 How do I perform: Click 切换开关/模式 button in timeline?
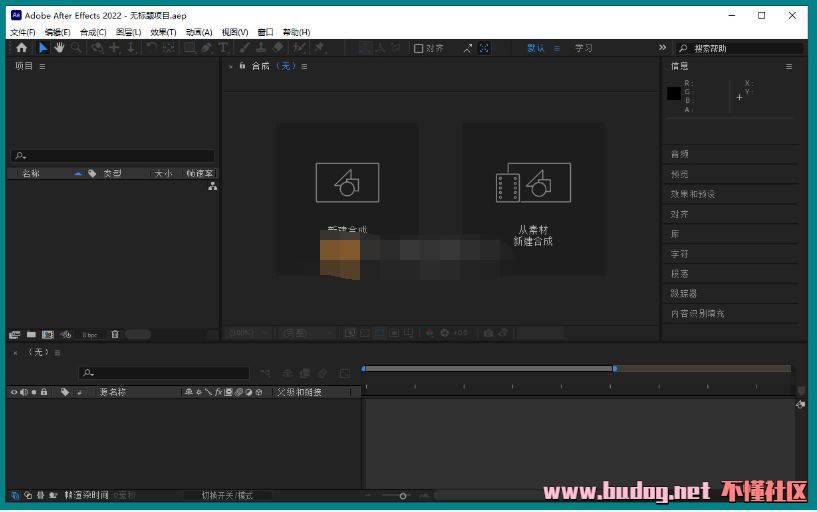(227, 495)
